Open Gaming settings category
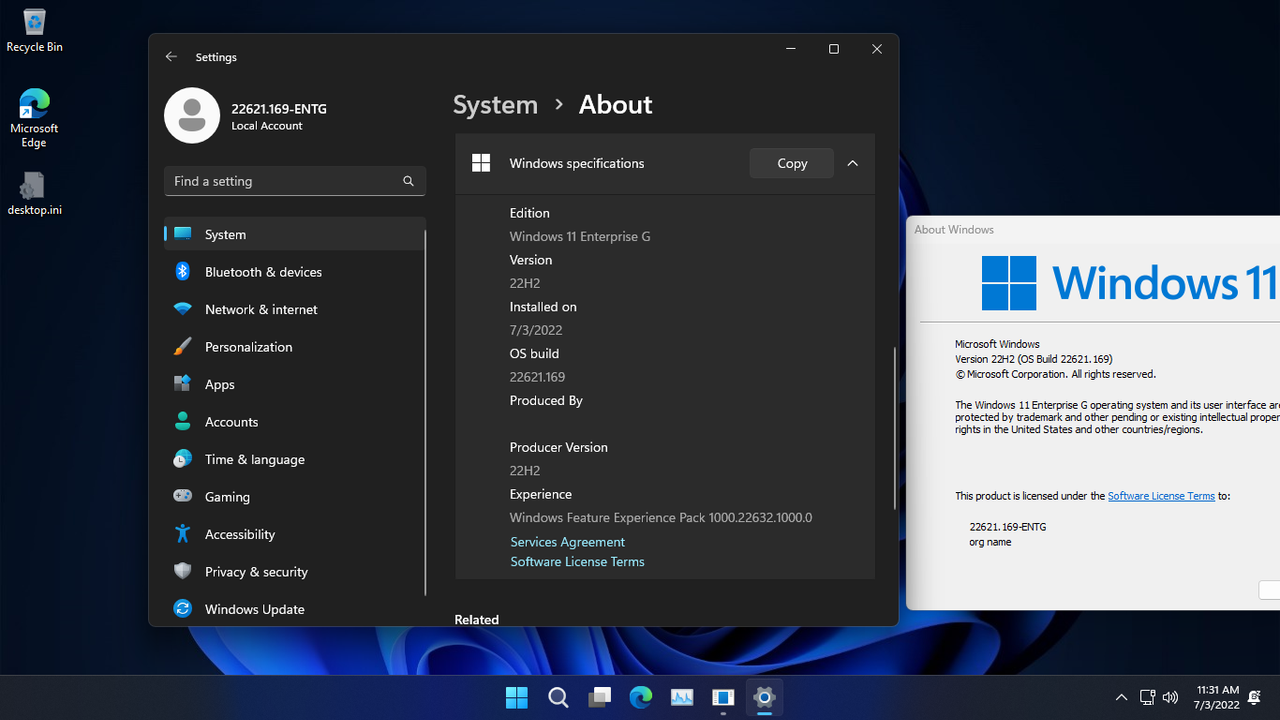Viewport: 1280px width, 720px height. coord(227,497)
